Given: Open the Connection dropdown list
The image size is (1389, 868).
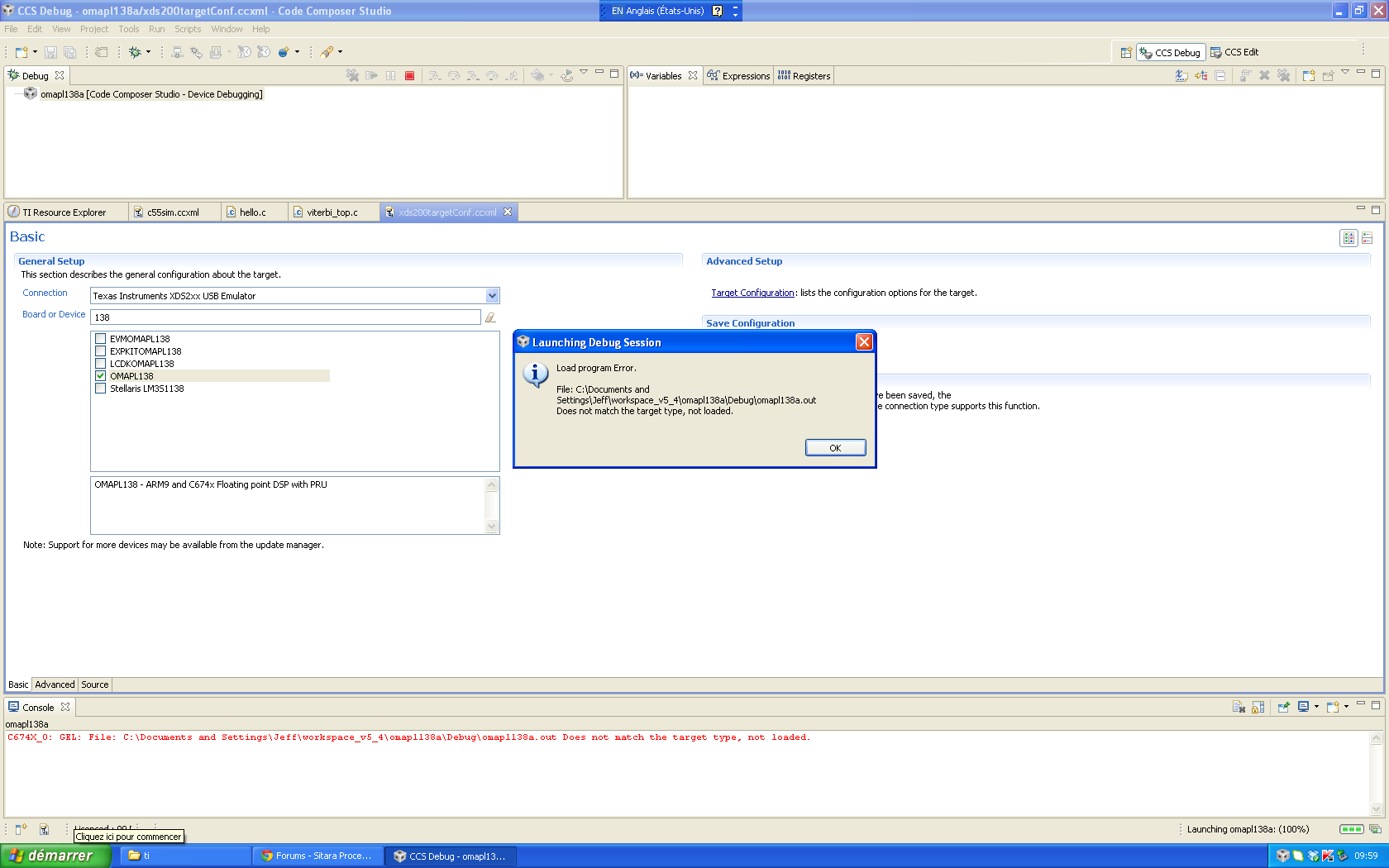Looking at the screenshot, I should click(492, 296).
